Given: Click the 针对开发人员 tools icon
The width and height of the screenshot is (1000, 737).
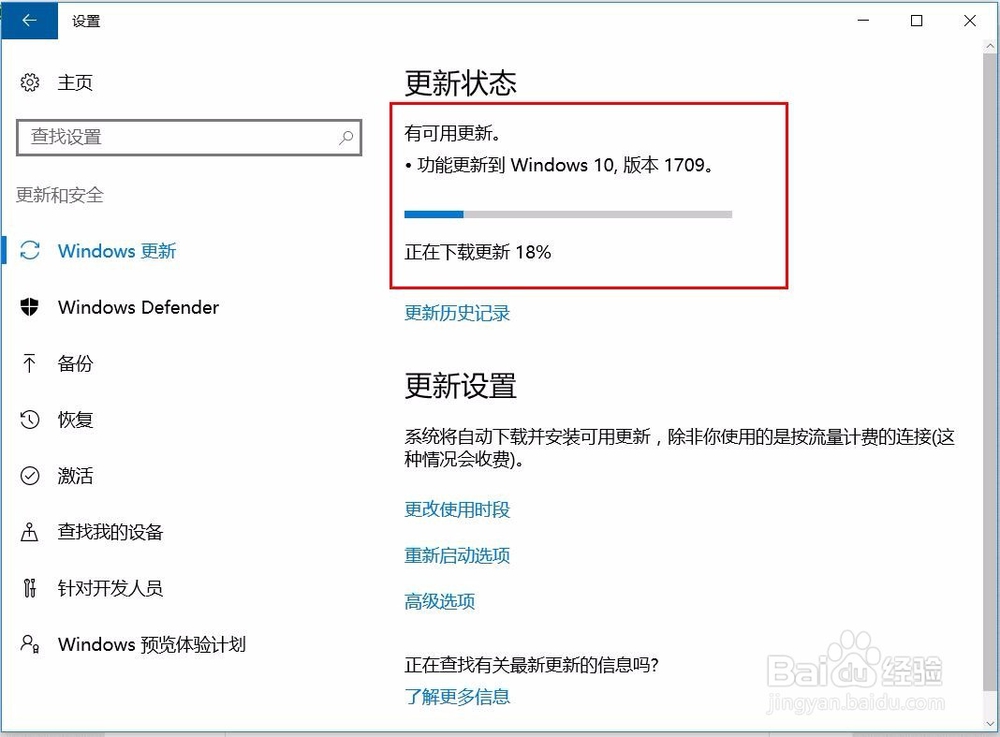Looking at the screenshot, I should pos(29,588).
